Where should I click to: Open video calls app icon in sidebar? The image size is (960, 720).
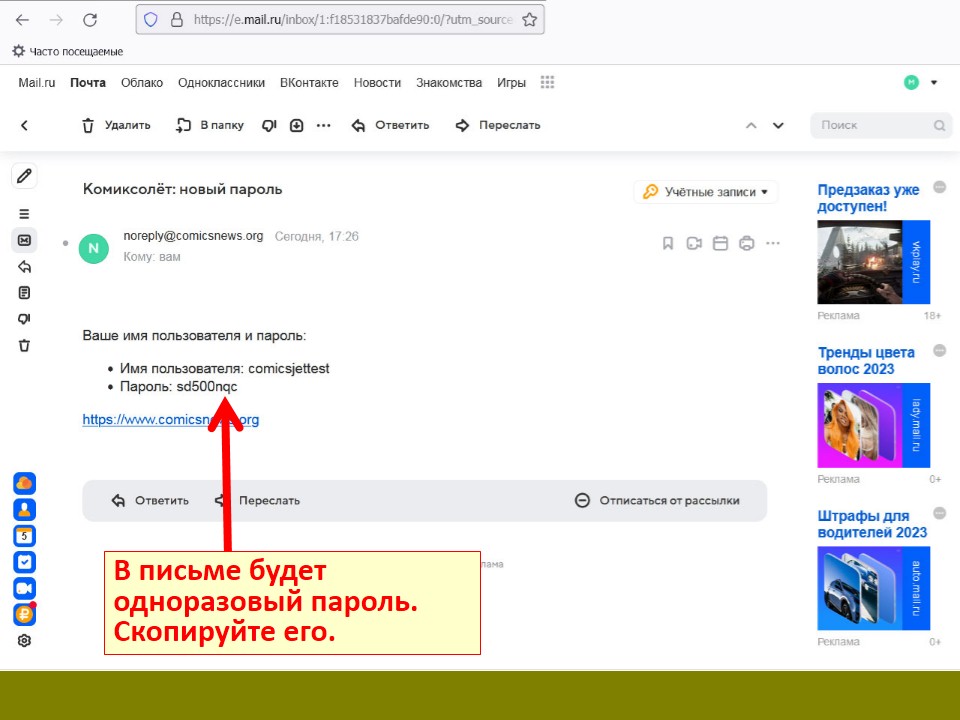[24, 589]
